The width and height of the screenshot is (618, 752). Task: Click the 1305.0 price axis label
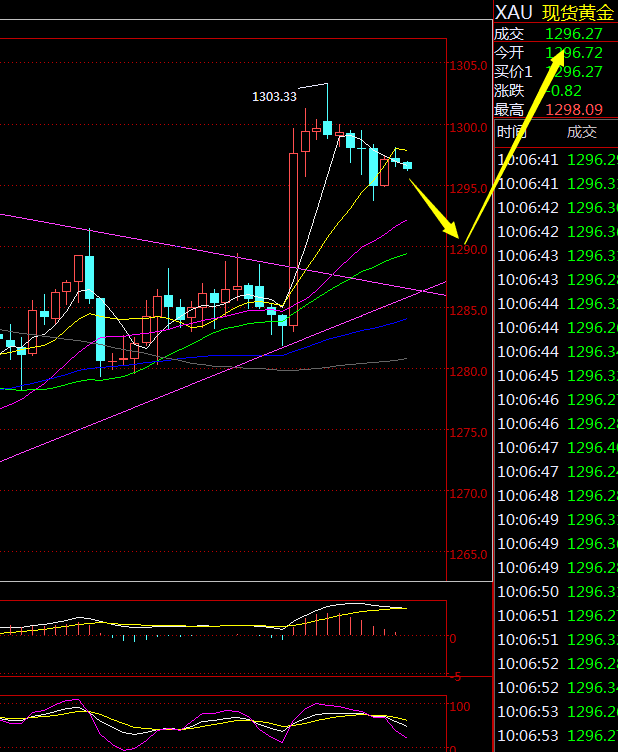(x=468, y=66)
